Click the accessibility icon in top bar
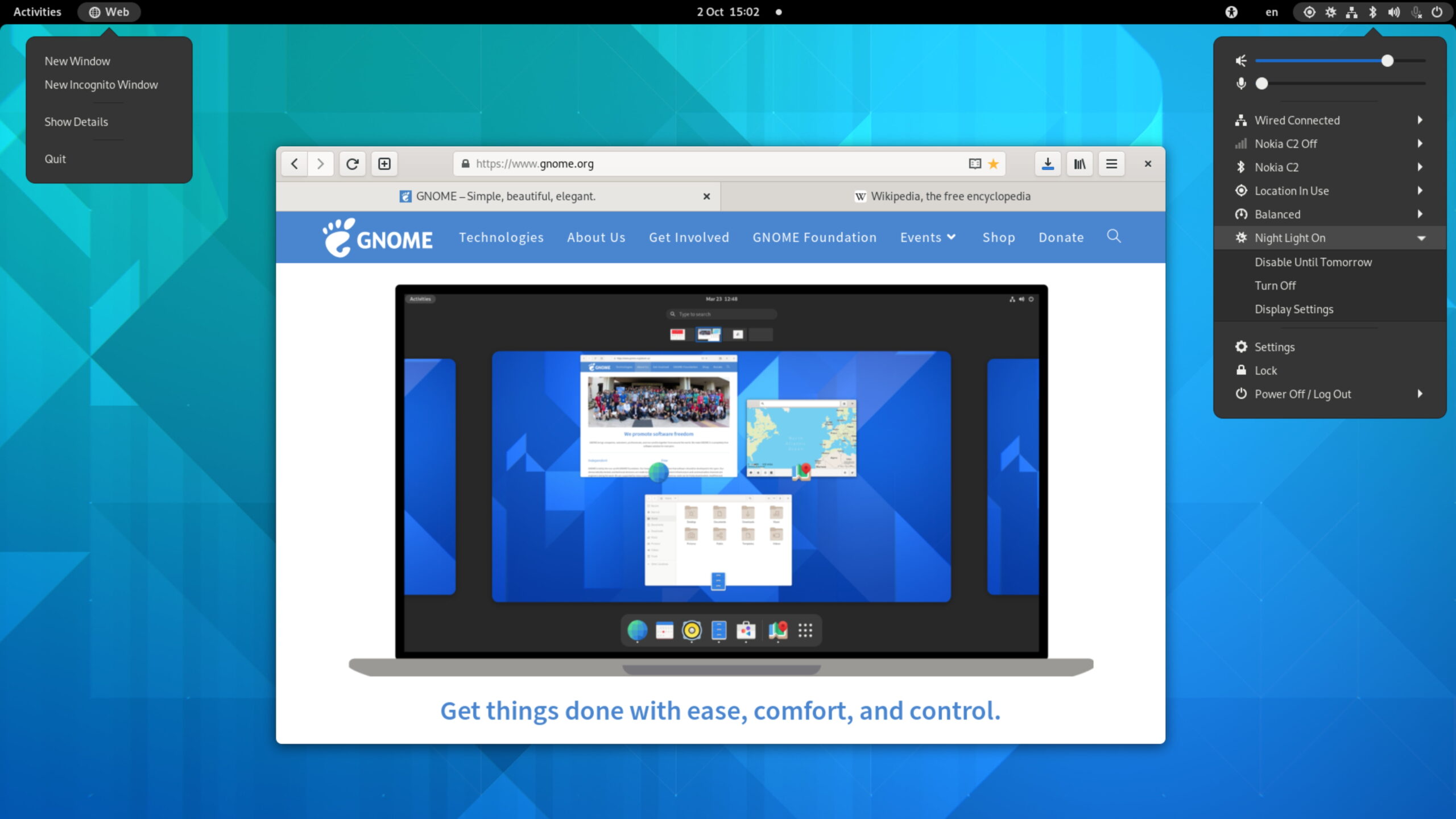Viewport: 1456px width, 819px height. (1231, 12)
